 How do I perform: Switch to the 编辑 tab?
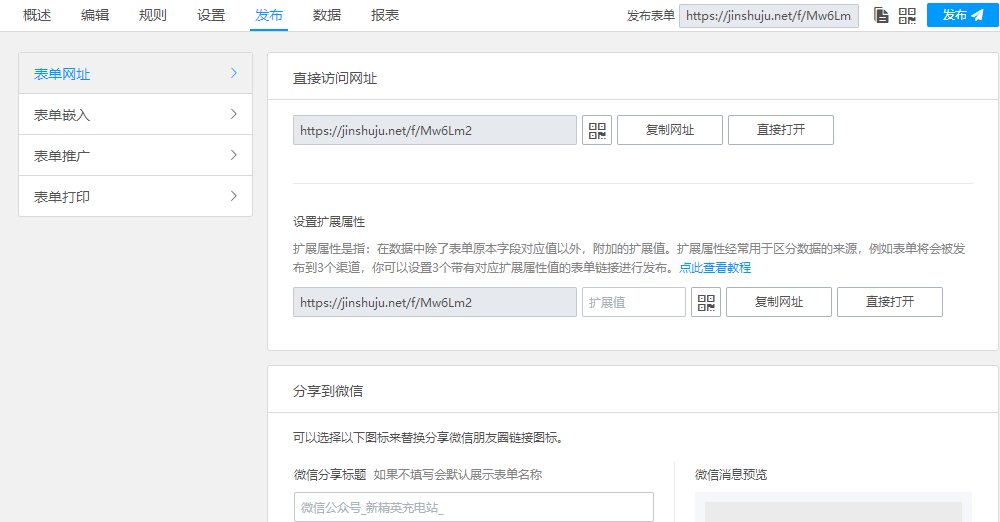pos(95,15)
